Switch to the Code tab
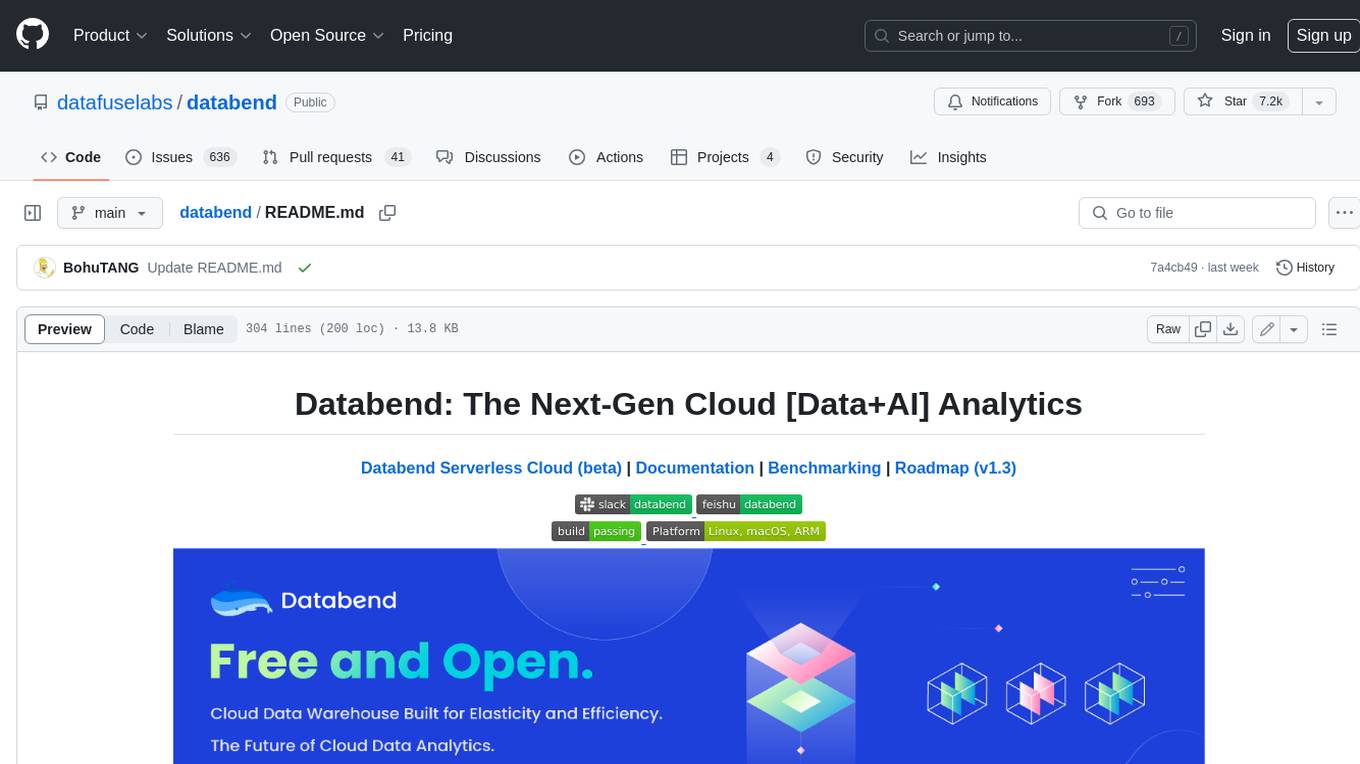 tap(71, 157)
